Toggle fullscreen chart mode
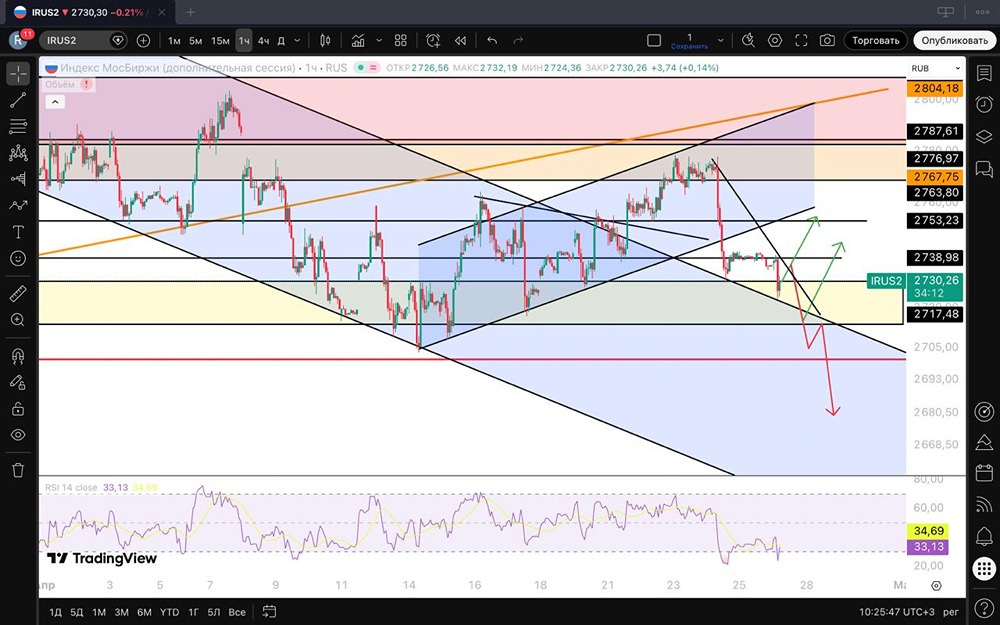This screenshot has width=1000, height=625. (x=801, y=40)
